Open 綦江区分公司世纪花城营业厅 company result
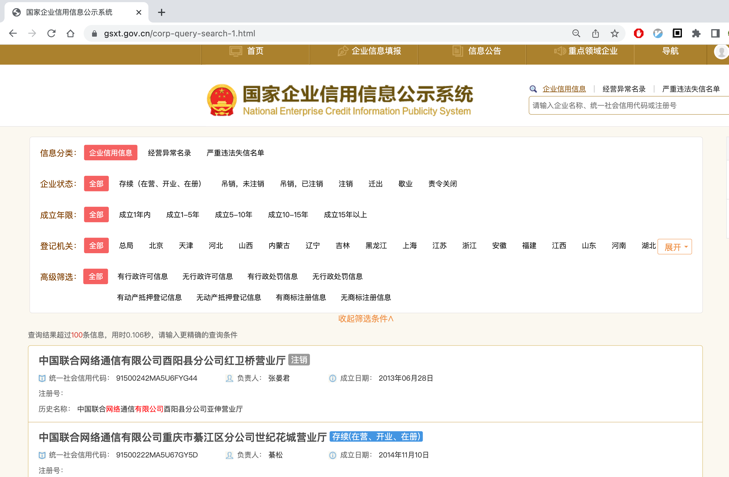This screenshot has height=477, width=729. pos(183,437)
